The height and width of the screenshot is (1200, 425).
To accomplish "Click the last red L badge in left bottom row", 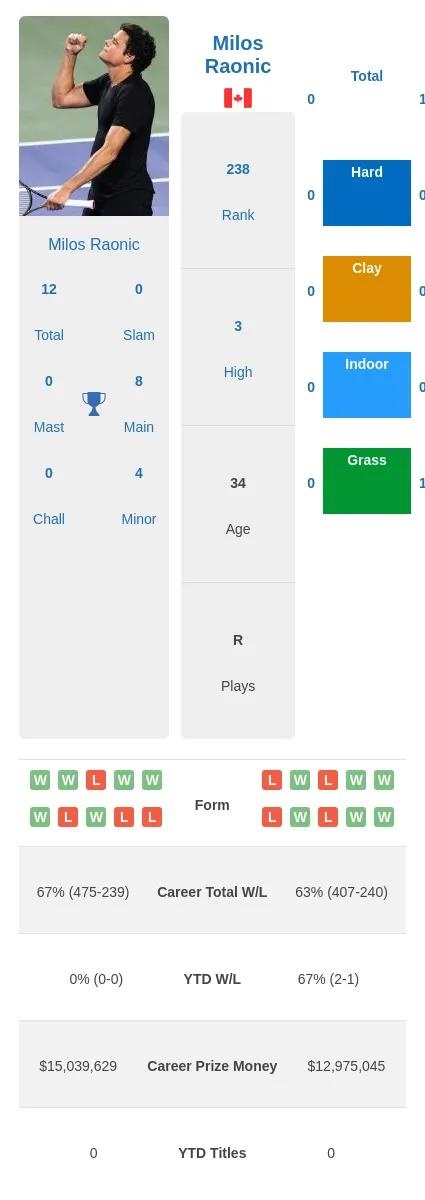I will pyautogui.click(x=152, y=817).
